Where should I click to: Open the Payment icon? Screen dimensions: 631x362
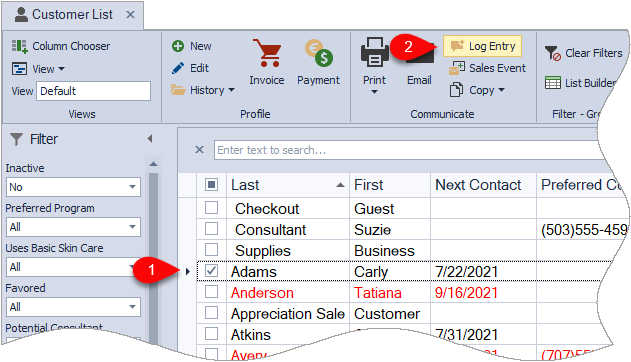[x=318, y=53]
